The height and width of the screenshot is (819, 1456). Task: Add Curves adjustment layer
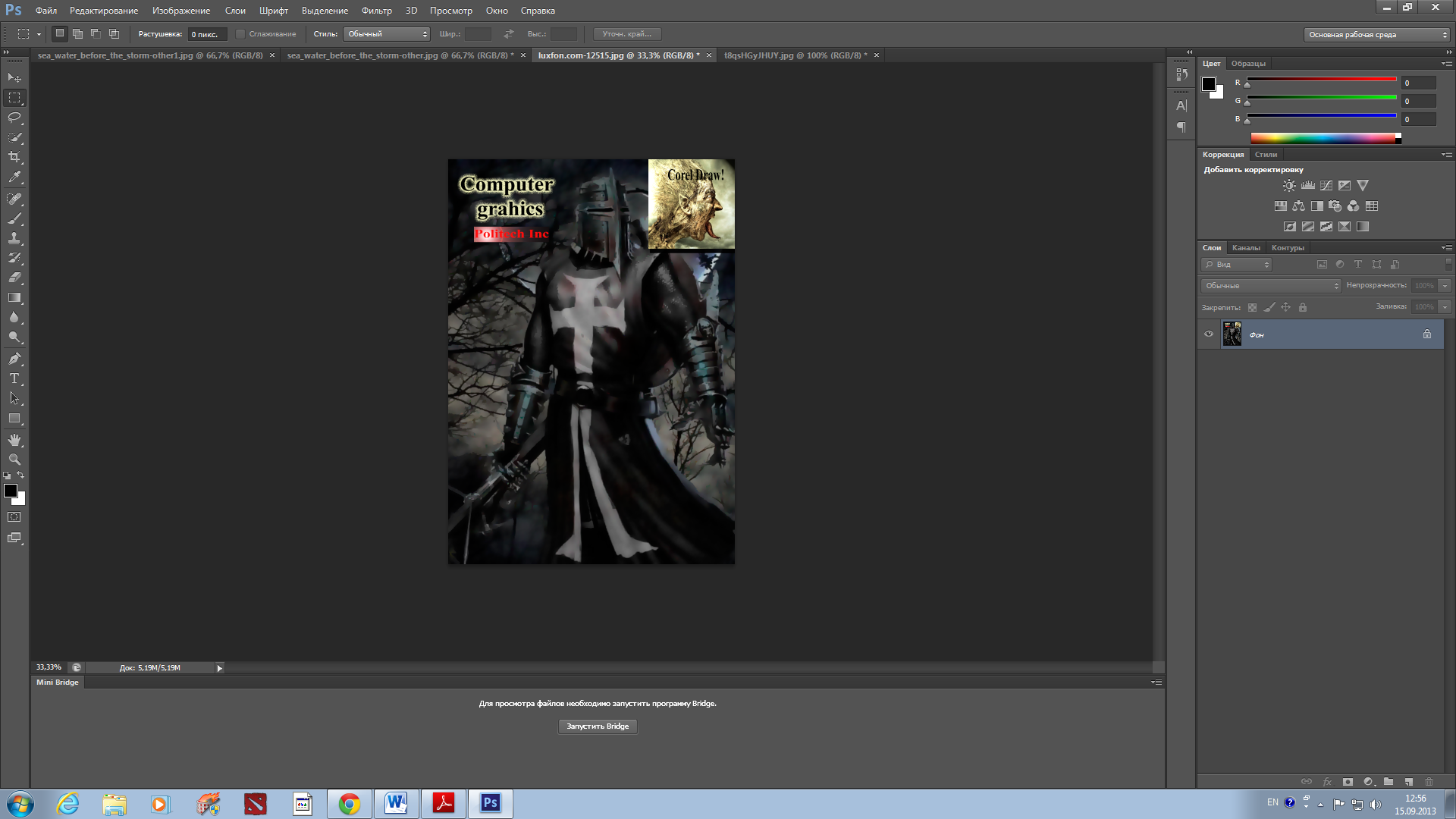(x=1326, y=185)
